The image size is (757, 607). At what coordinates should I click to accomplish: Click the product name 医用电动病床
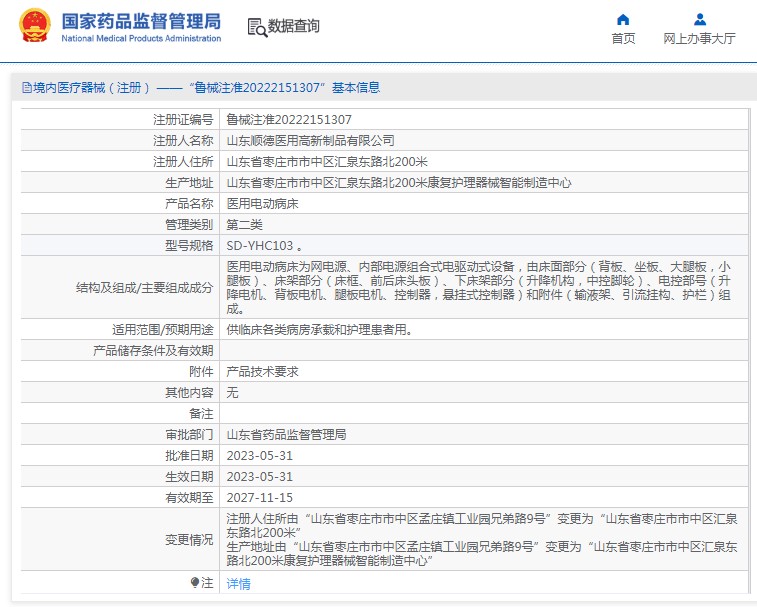tap(262, 203)
